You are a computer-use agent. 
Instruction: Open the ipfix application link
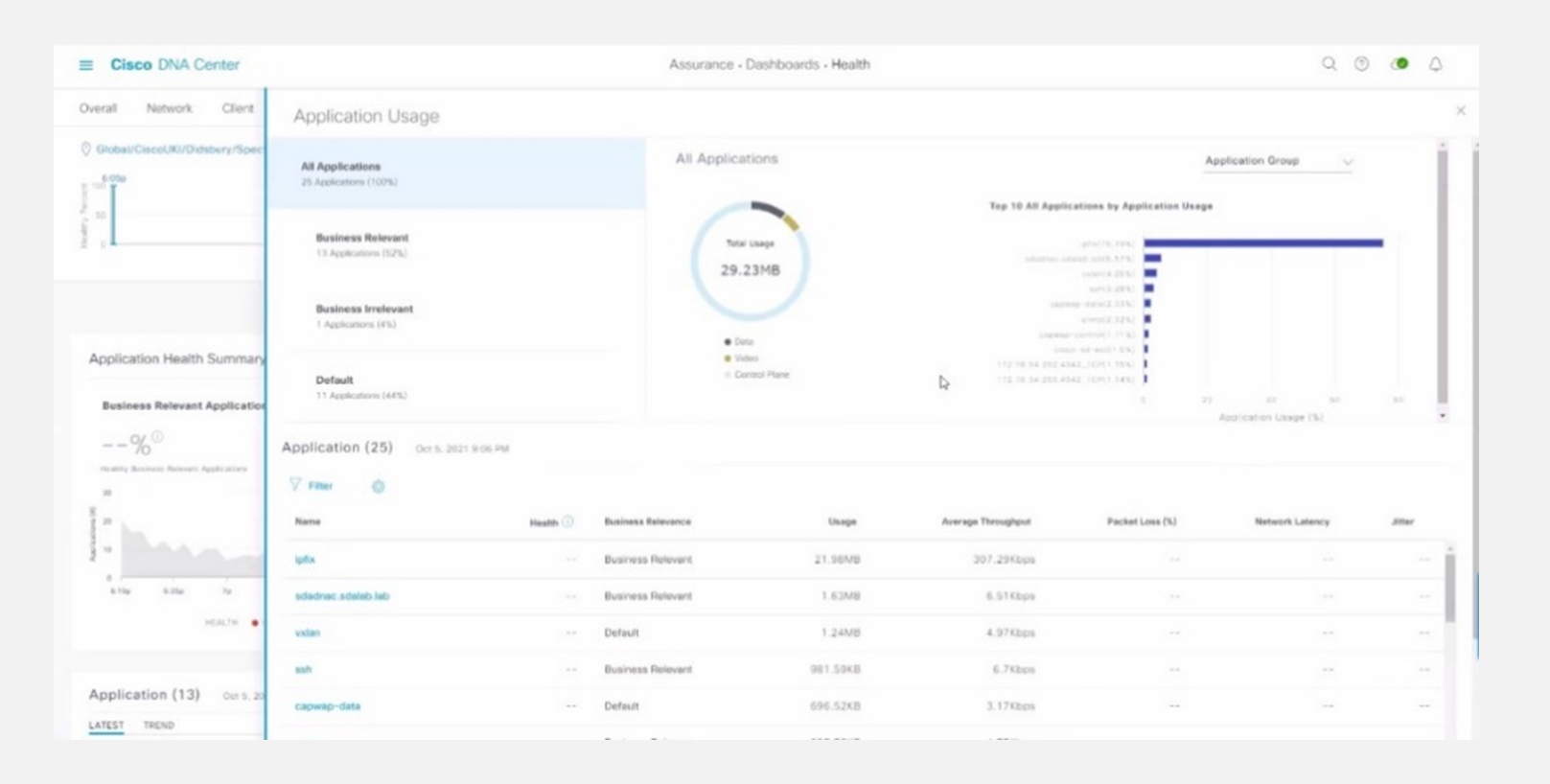305,559
